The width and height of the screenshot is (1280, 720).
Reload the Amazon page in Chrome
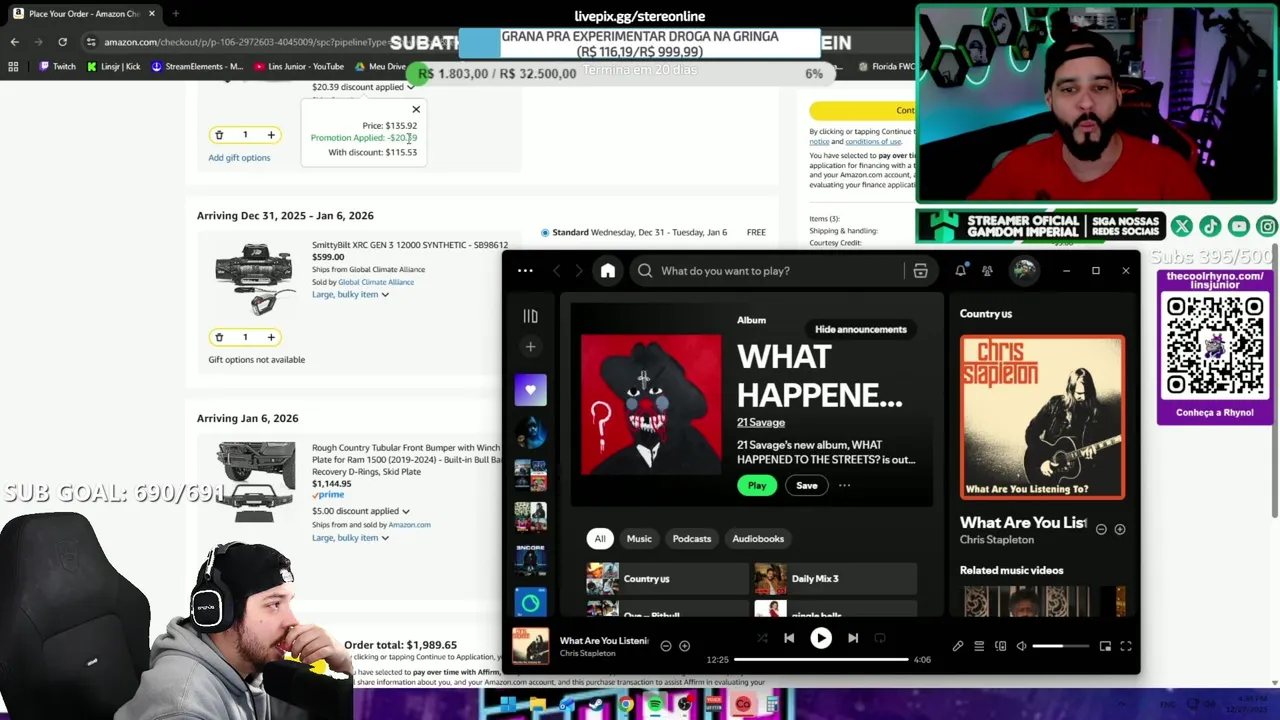tap(62, 42)
